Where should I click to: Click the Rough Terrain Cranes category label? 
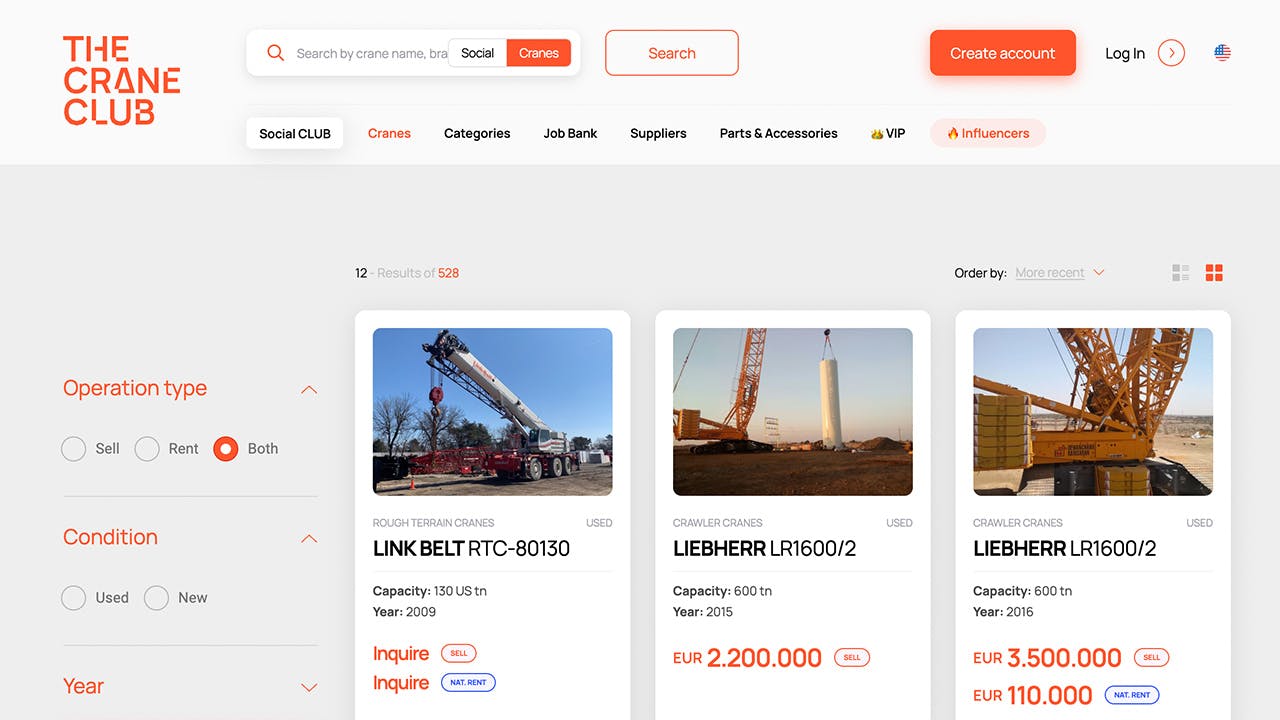coord(433,523)
